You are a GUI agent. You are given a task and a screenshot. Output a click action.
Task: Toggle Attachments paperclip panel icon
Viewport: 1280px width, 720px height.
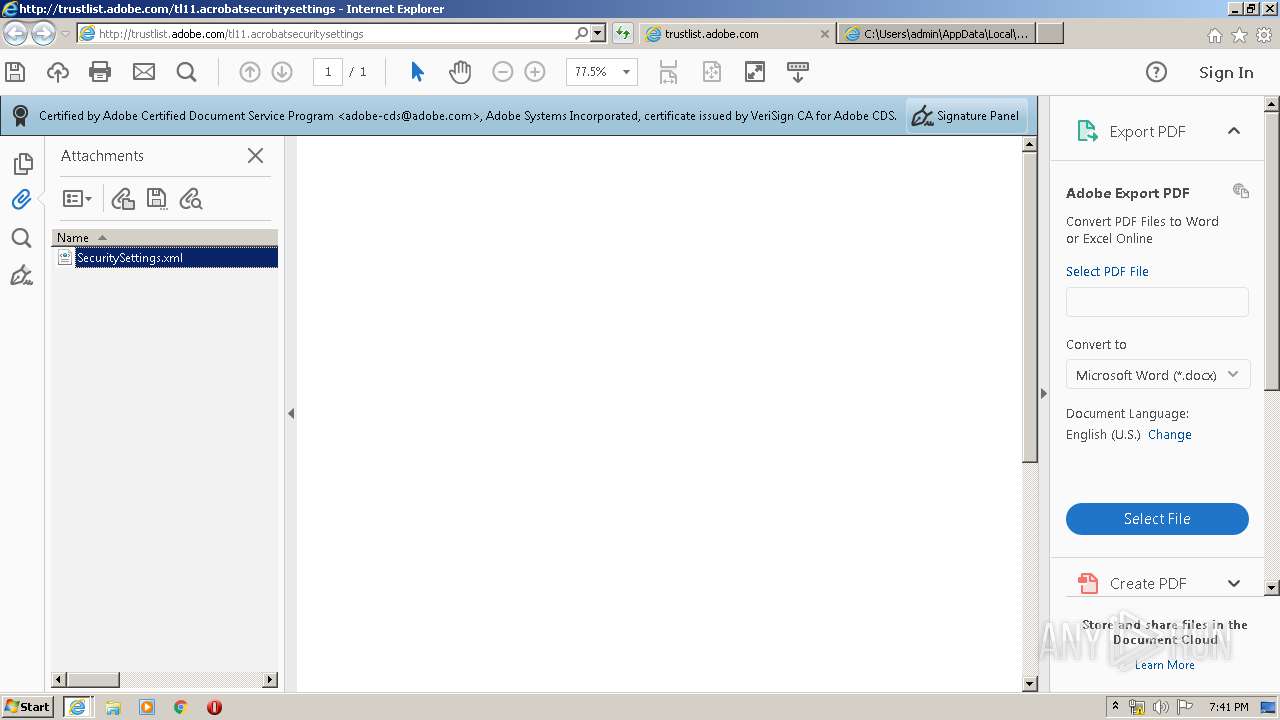point(22,200)
